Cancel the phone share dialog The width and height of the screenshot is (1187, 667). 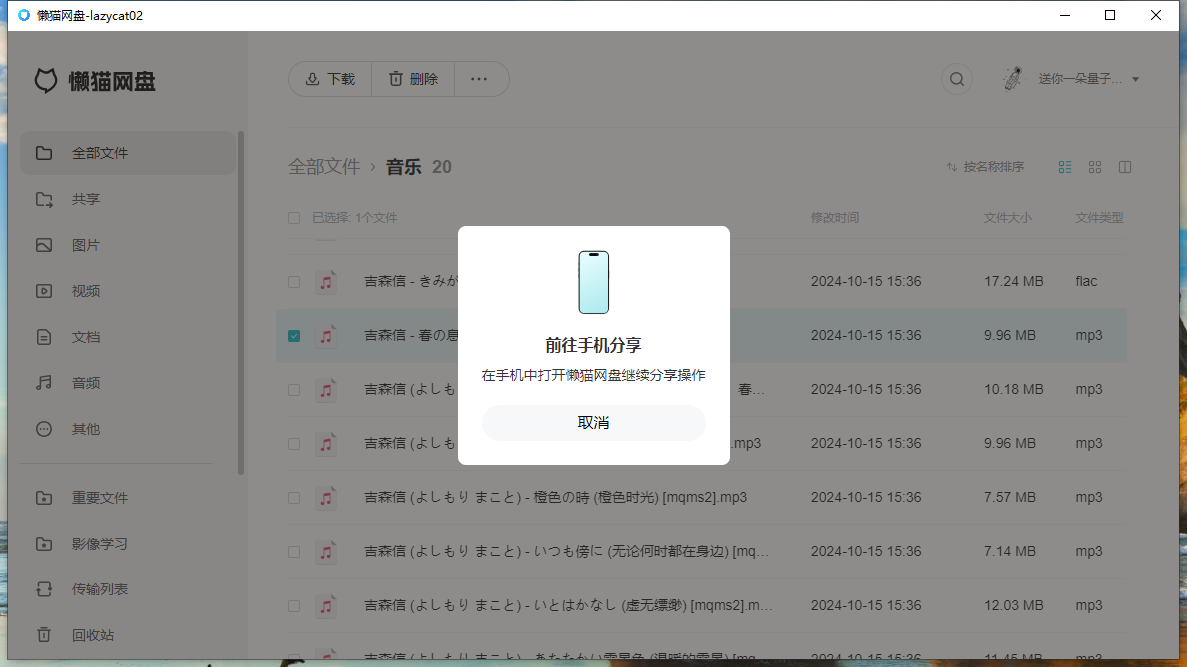594,422
